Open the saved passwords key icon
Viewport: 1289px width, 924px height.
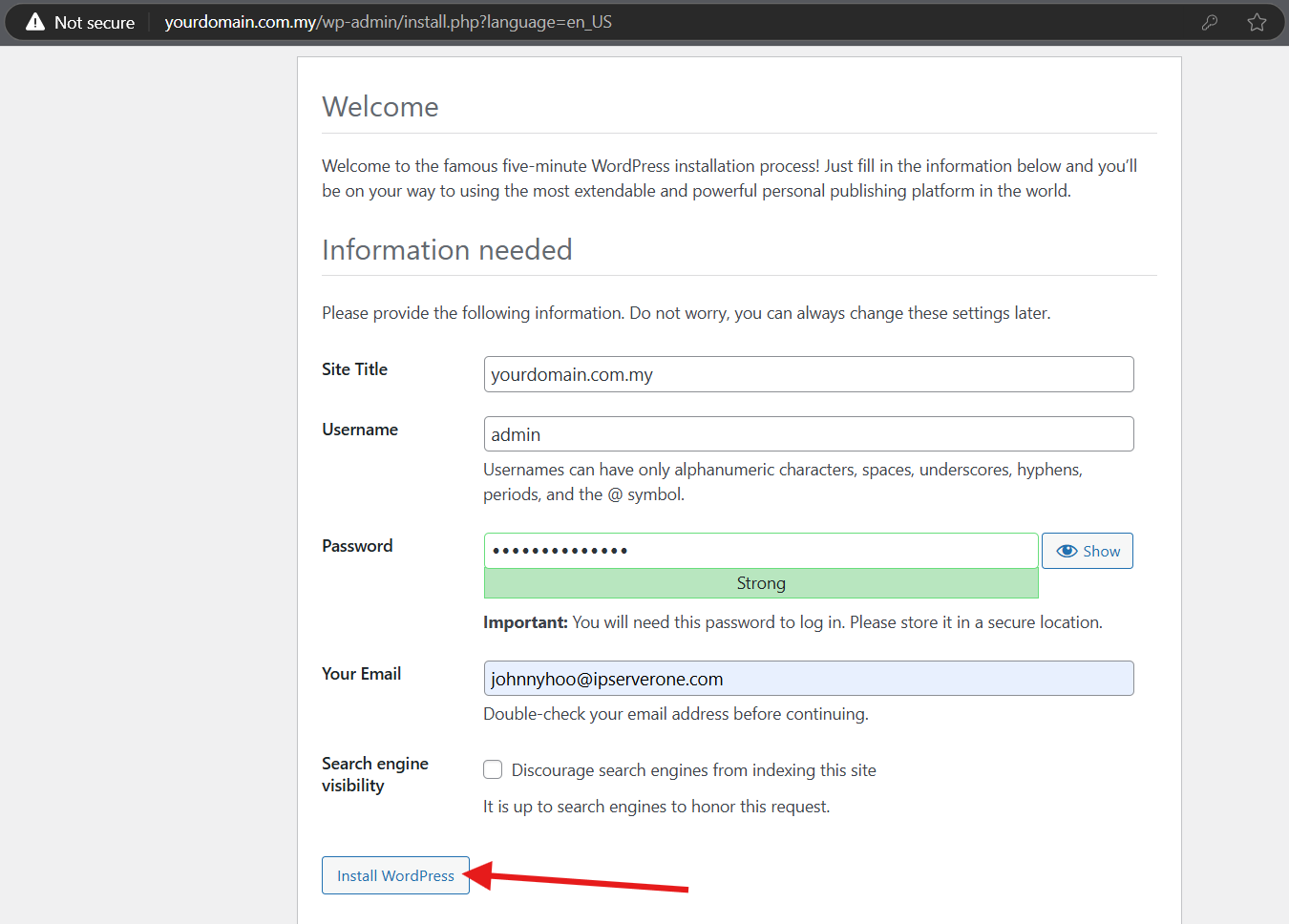1210,22
